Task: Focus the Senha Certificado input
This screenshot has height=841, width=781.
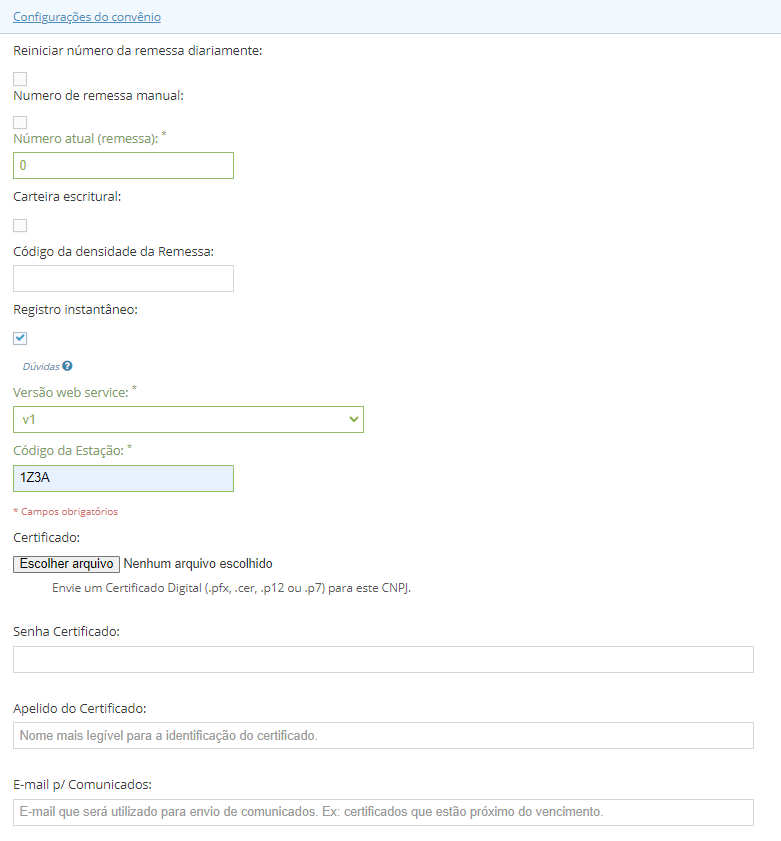Action: tap(383, 660)
